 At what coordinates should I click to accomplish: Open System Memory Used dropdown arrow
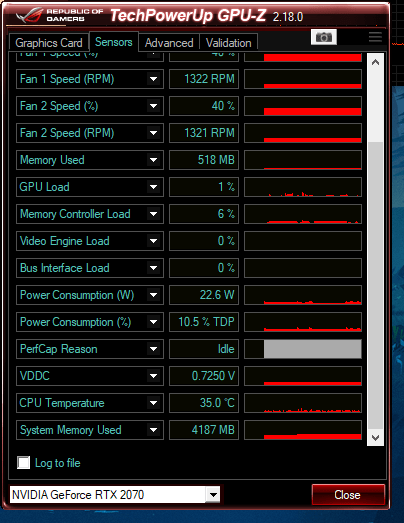pyautogui.click(x=153, y=430)
